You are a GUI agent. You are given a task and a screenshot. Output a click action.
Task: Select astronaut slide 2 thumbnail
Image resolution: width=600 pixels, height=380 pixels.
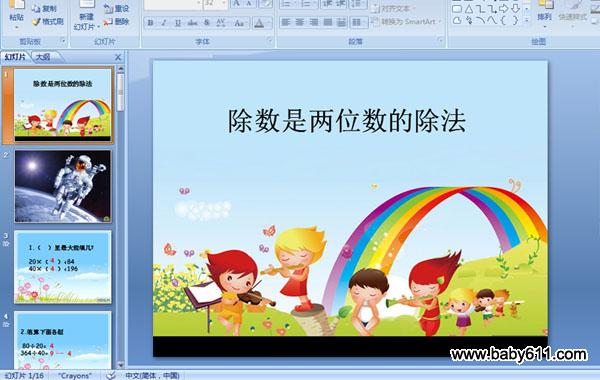point(63,186)
